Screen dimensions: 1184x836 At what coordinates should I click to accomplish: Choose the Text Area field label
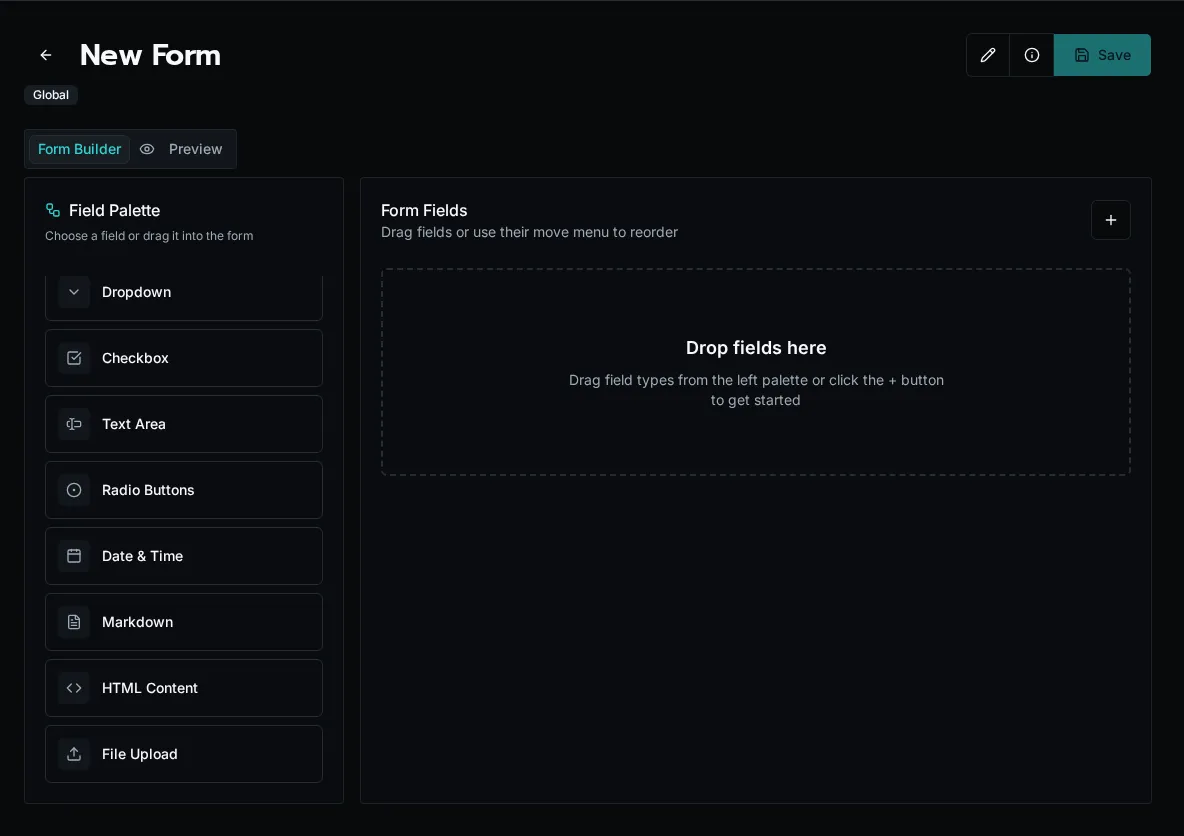[134, 424]
